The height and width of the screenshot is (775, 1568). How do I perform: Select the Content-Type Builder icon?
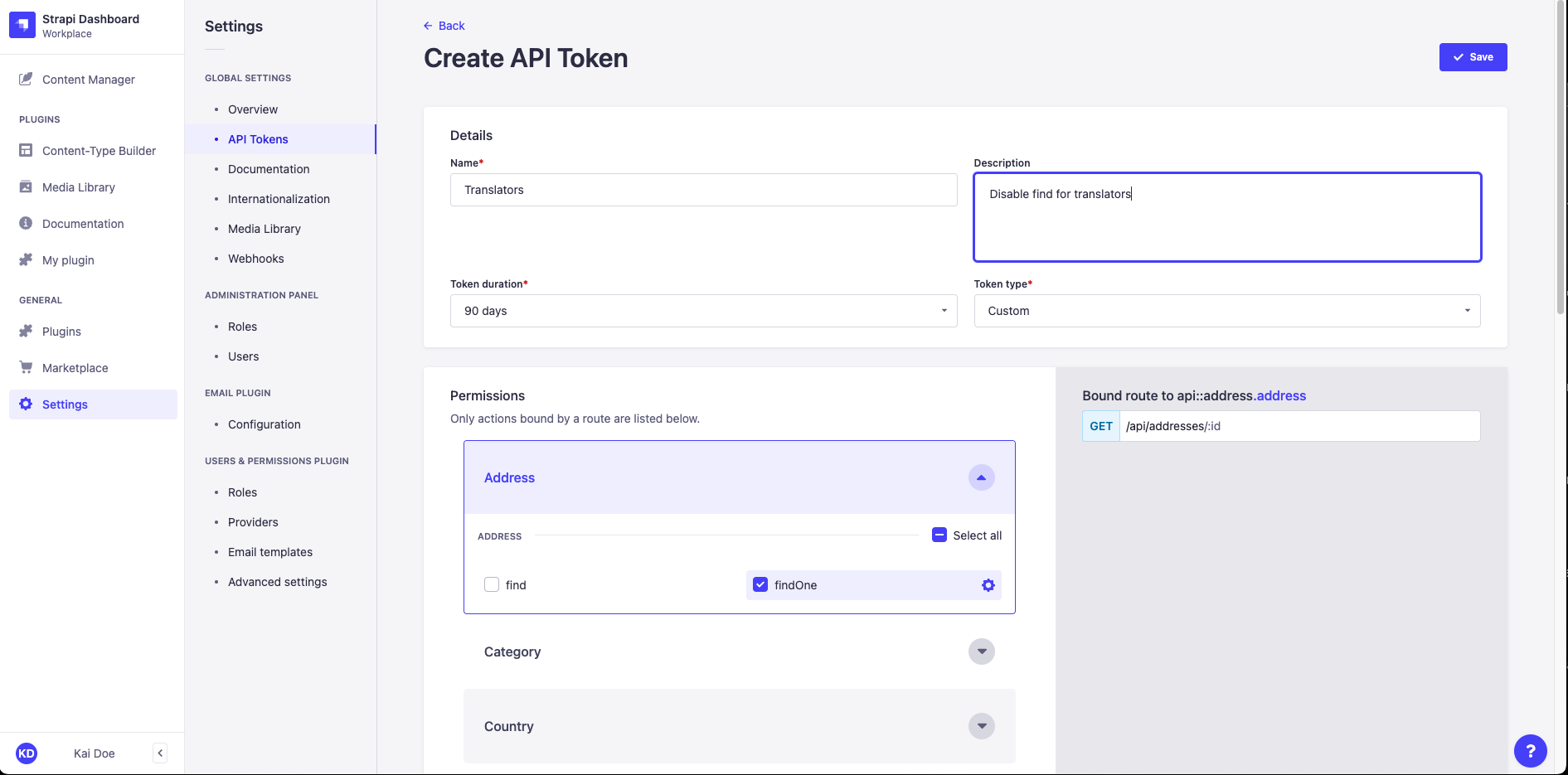[x=25, y=150]
